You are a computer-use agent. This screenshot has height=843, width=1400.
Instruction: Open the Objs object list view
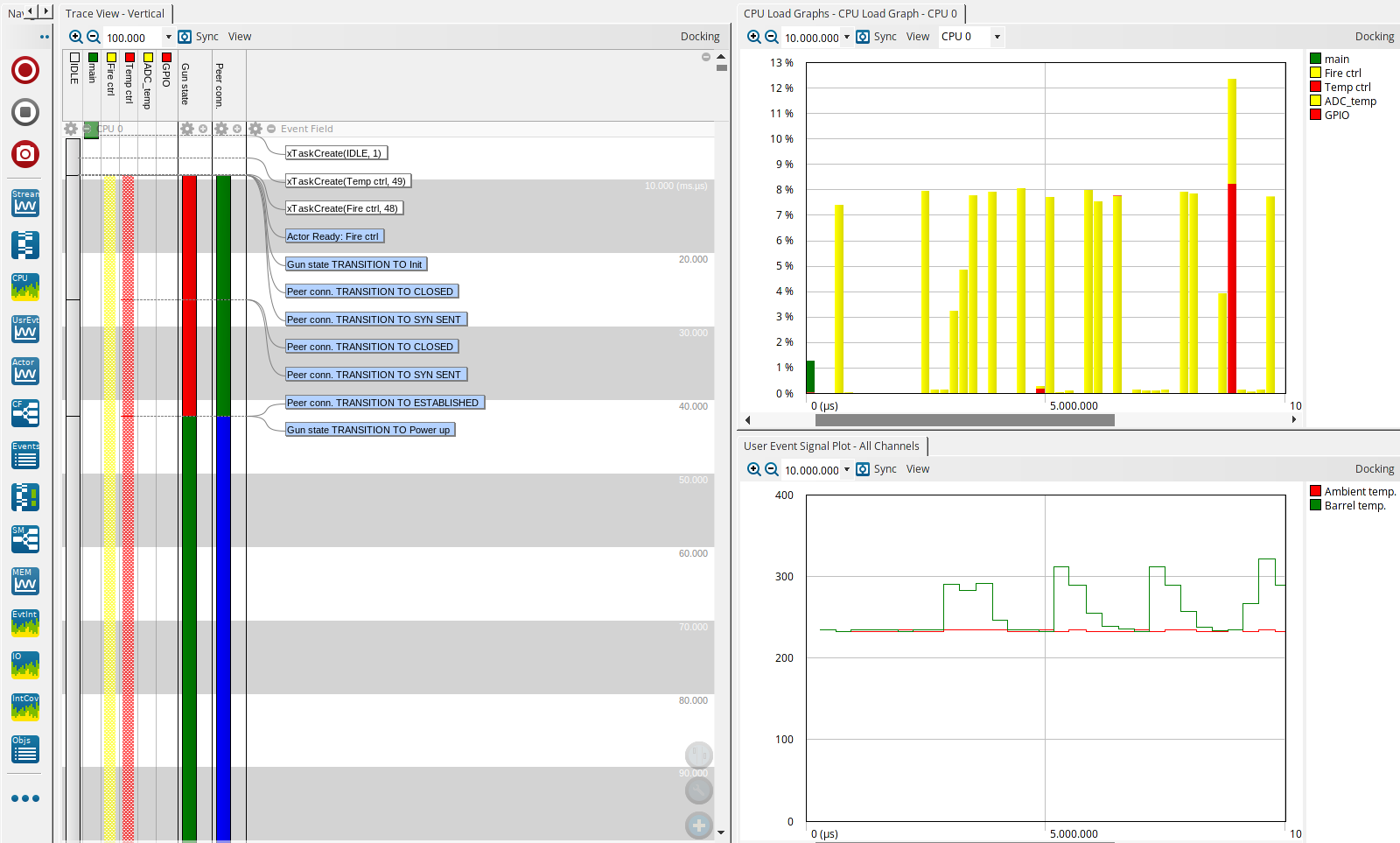click(24, 749)
